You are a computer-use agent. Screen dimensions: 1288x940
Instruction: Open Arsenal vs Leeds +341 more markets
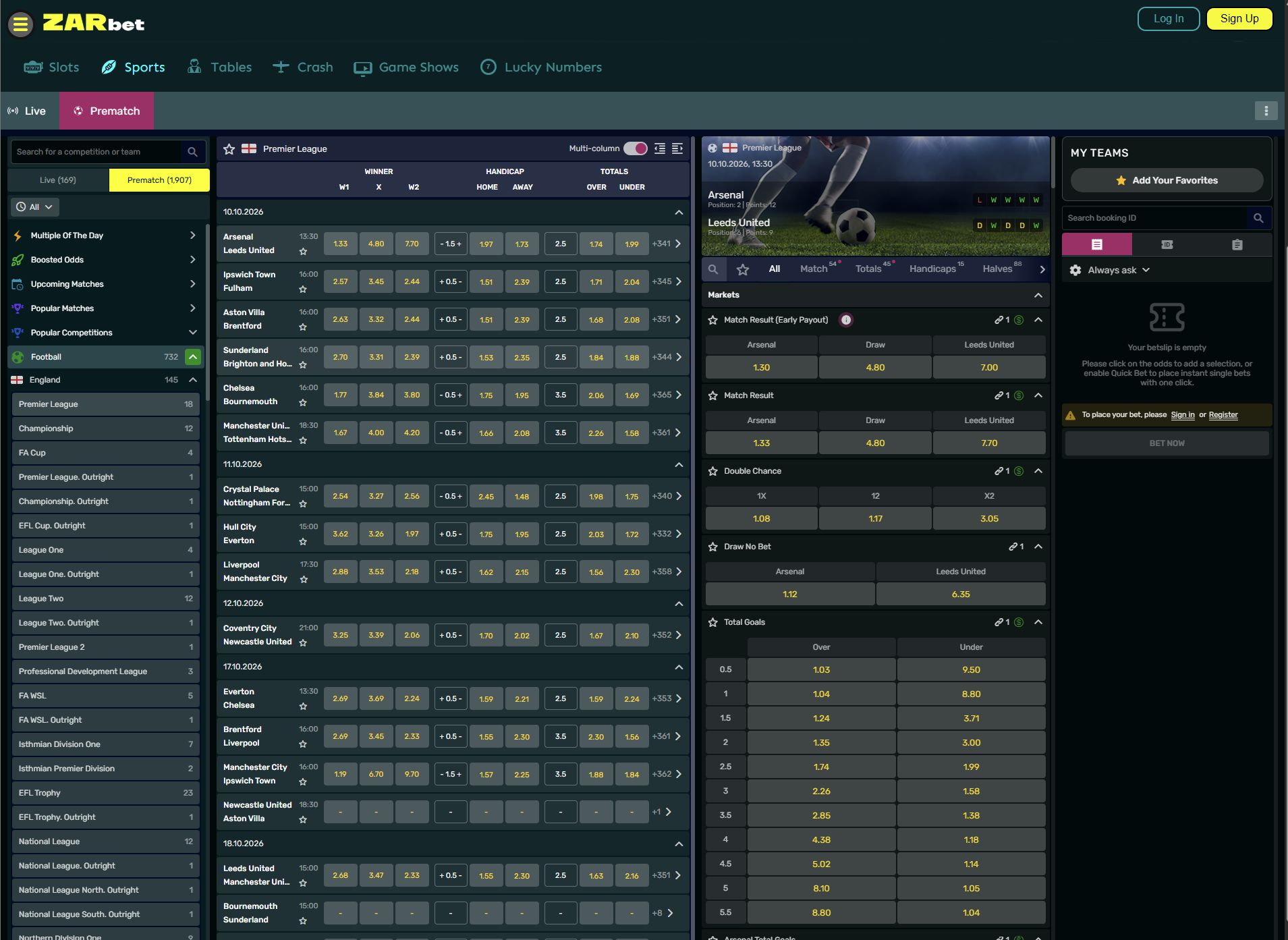coord(667,244)
